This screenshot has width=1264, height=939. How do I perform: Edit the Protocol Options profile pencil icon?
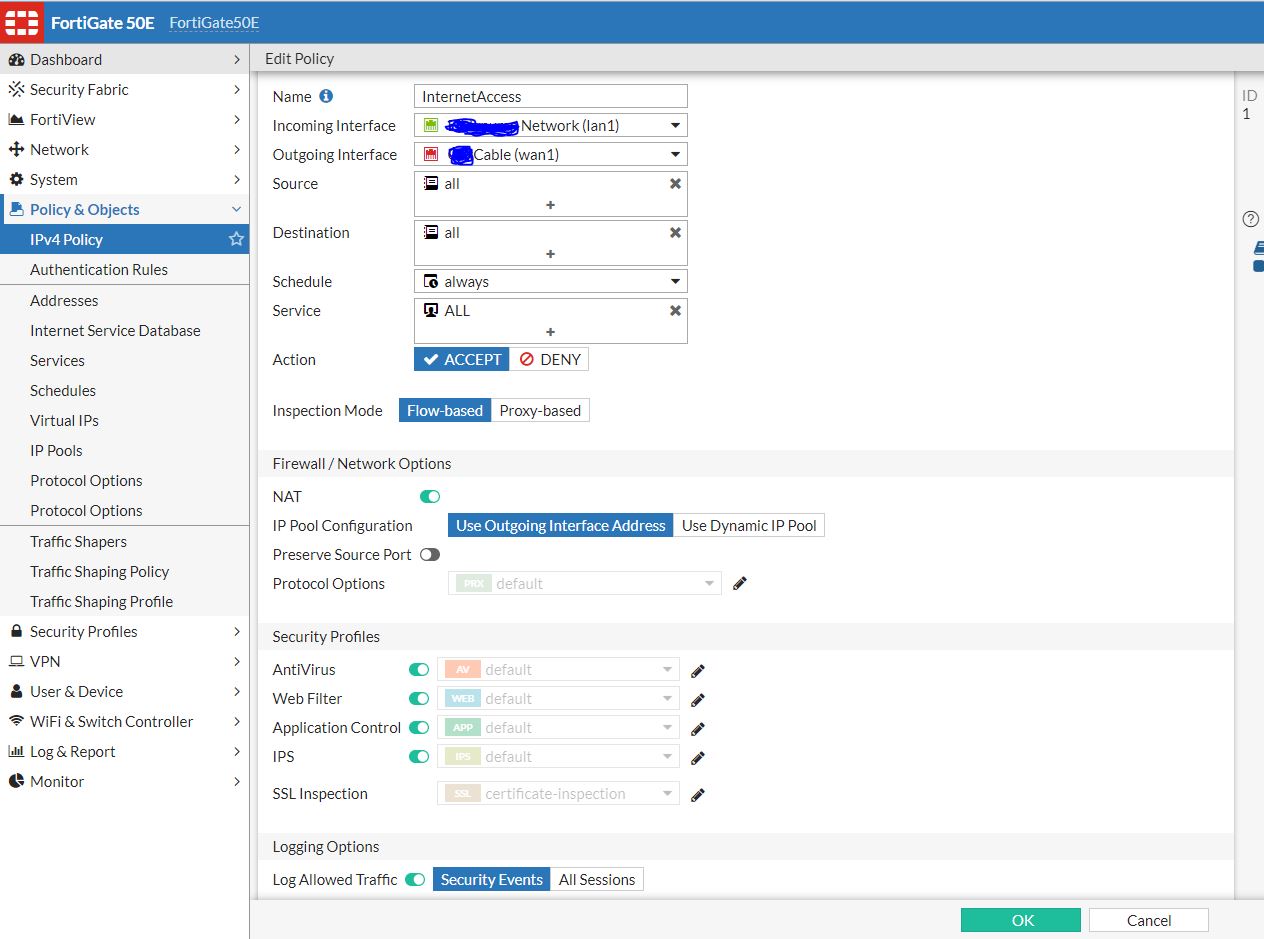point(740,583)
